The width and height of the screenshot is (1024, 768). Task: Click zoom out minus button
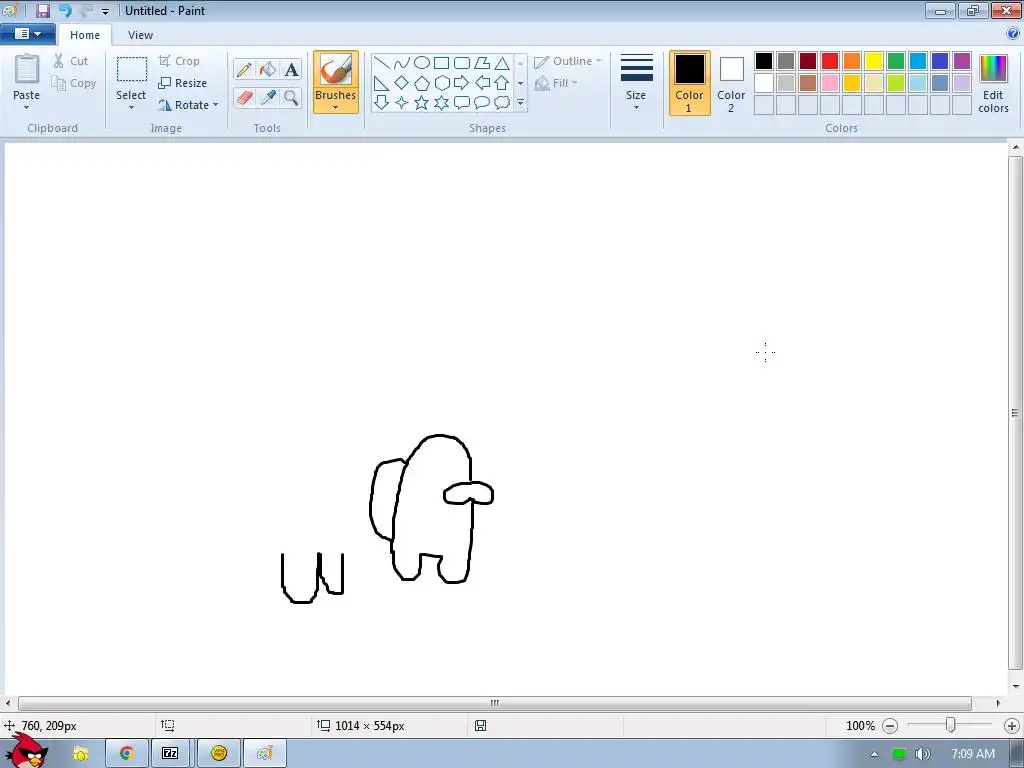tap(889, 726)
